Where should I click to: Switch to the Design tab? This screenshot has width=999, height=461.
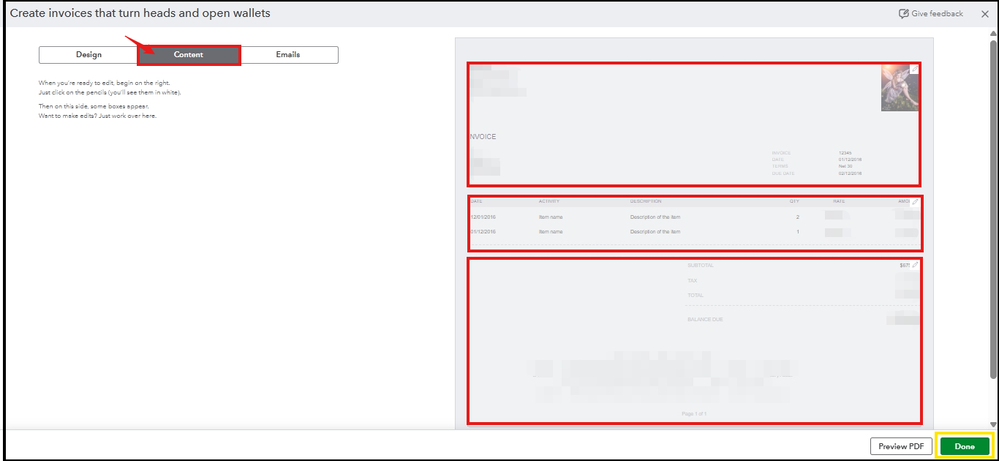coord(89,55)
